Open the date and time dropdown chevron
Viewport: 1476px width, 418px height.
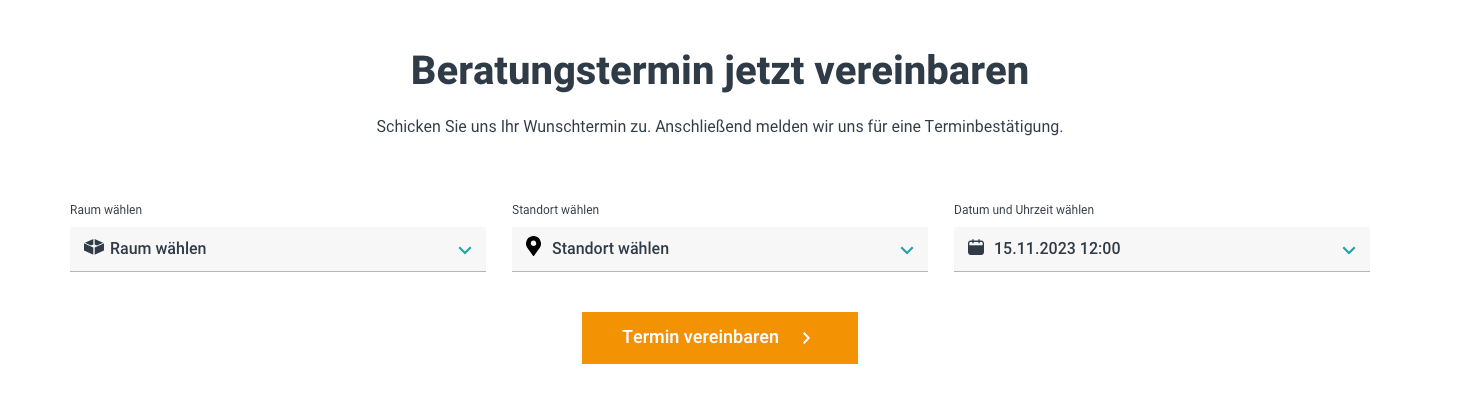click(1349, 250)
